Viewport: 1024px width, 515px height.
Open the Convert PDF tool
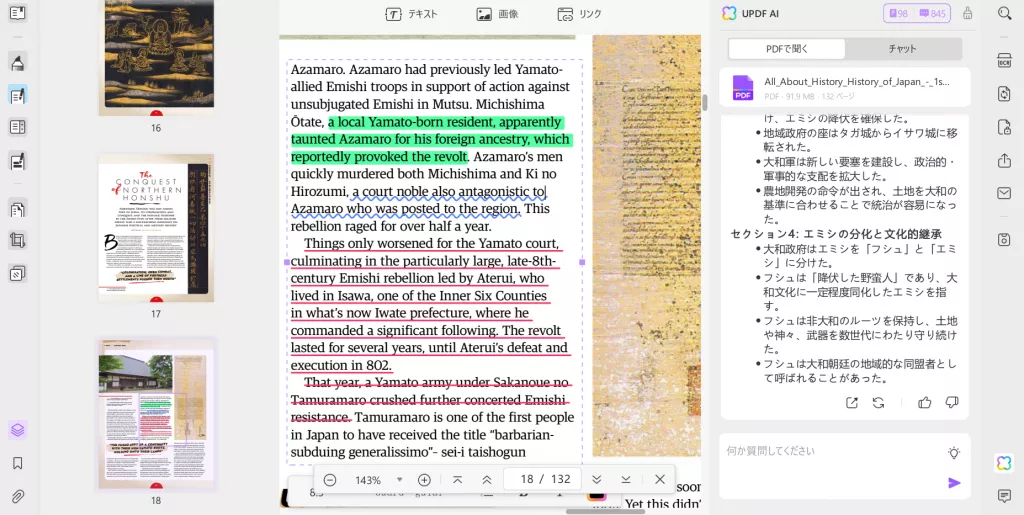point(1004,95)
